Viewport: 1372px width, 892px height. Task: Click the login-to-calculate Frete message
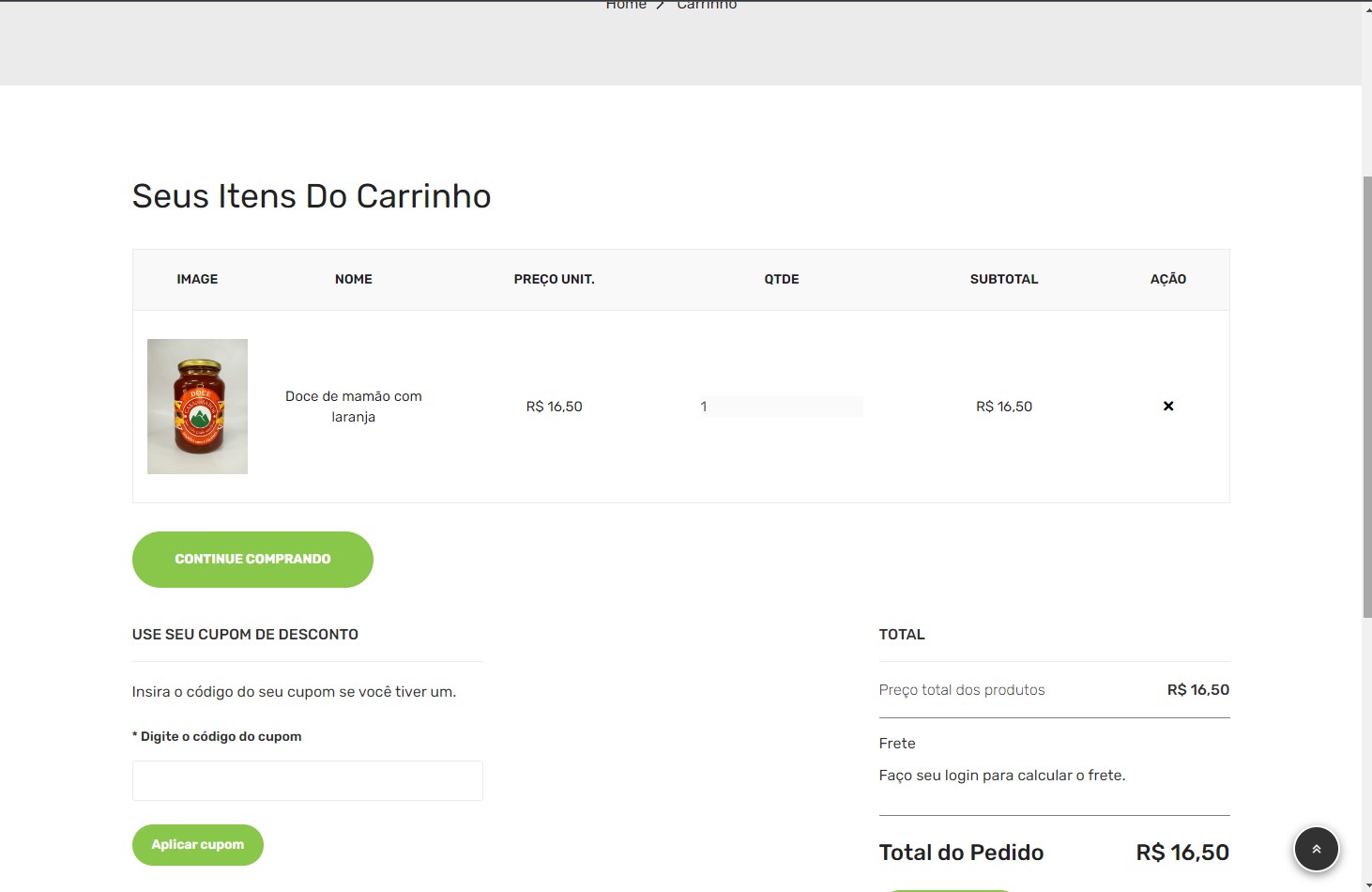point(1001,776)
